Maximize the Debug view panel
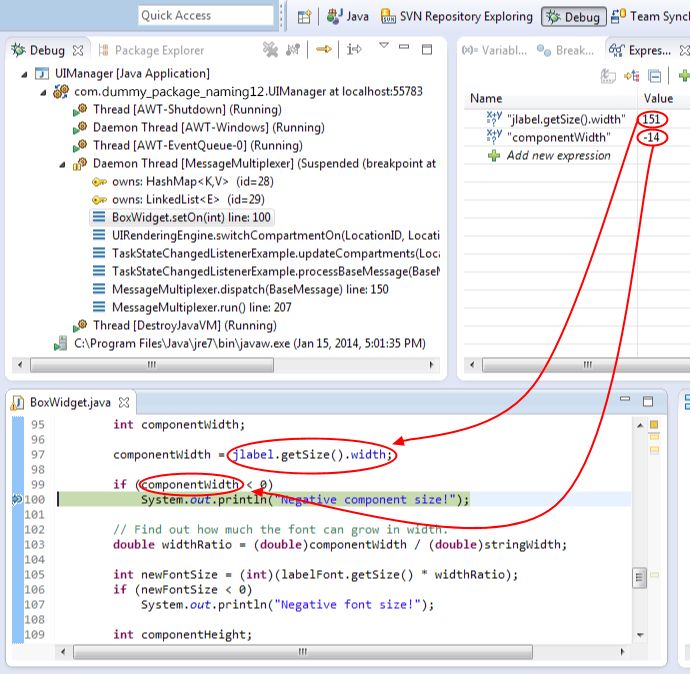The width and height of the screenshot is (691, 674). click(427, 49)
